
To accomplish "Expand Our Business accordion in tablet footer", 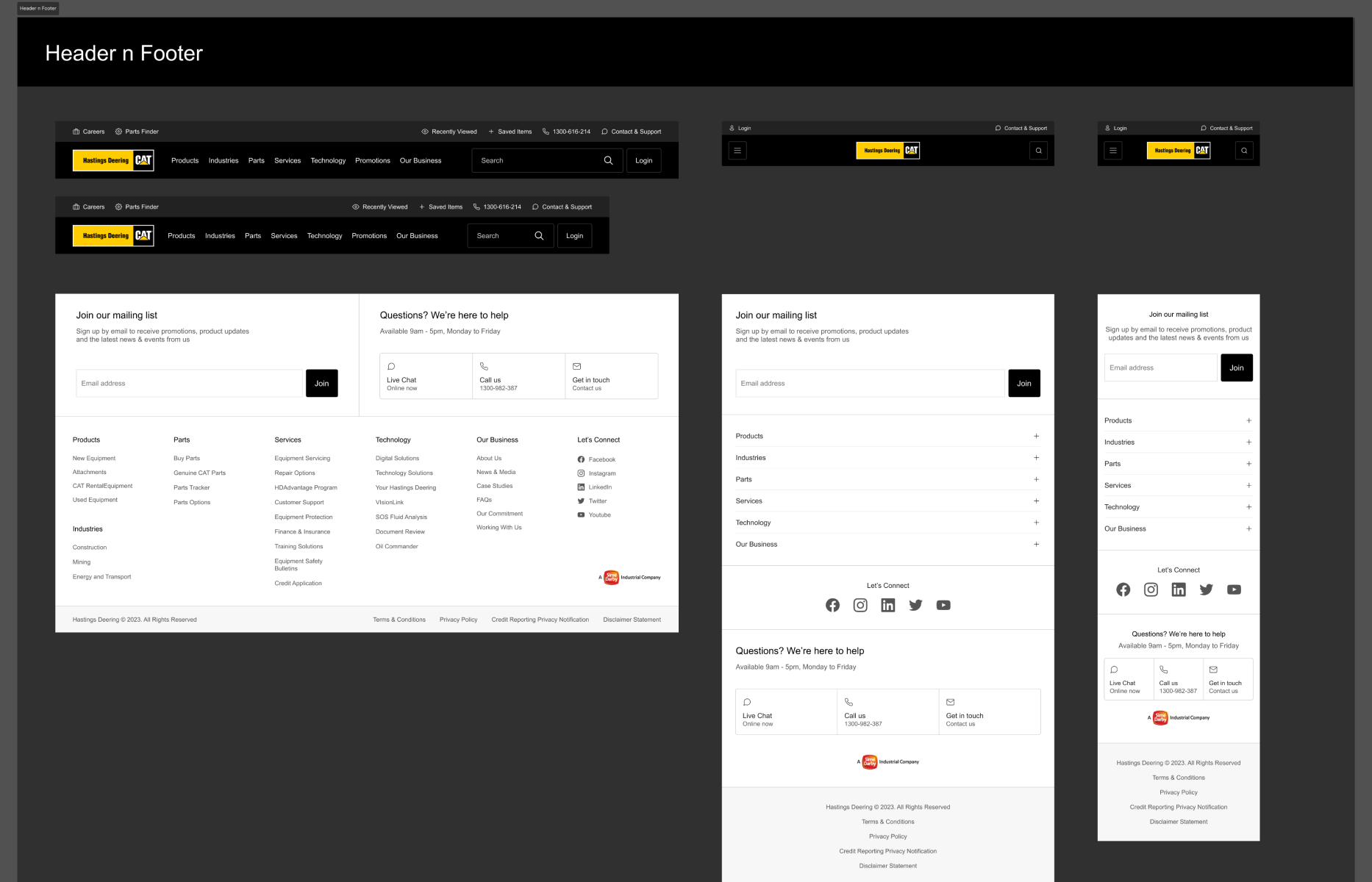I will 1036,544.
